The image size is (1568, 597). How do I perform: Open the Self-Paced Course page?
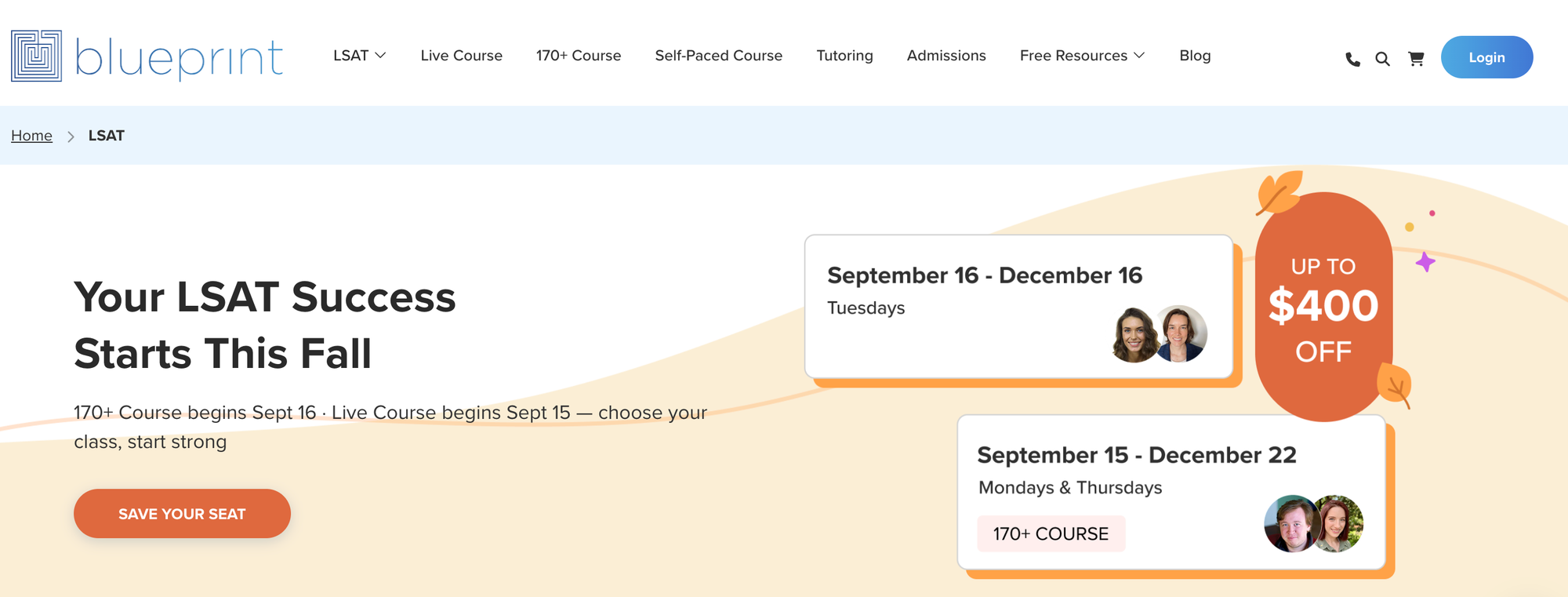click(x=718, y=55)
